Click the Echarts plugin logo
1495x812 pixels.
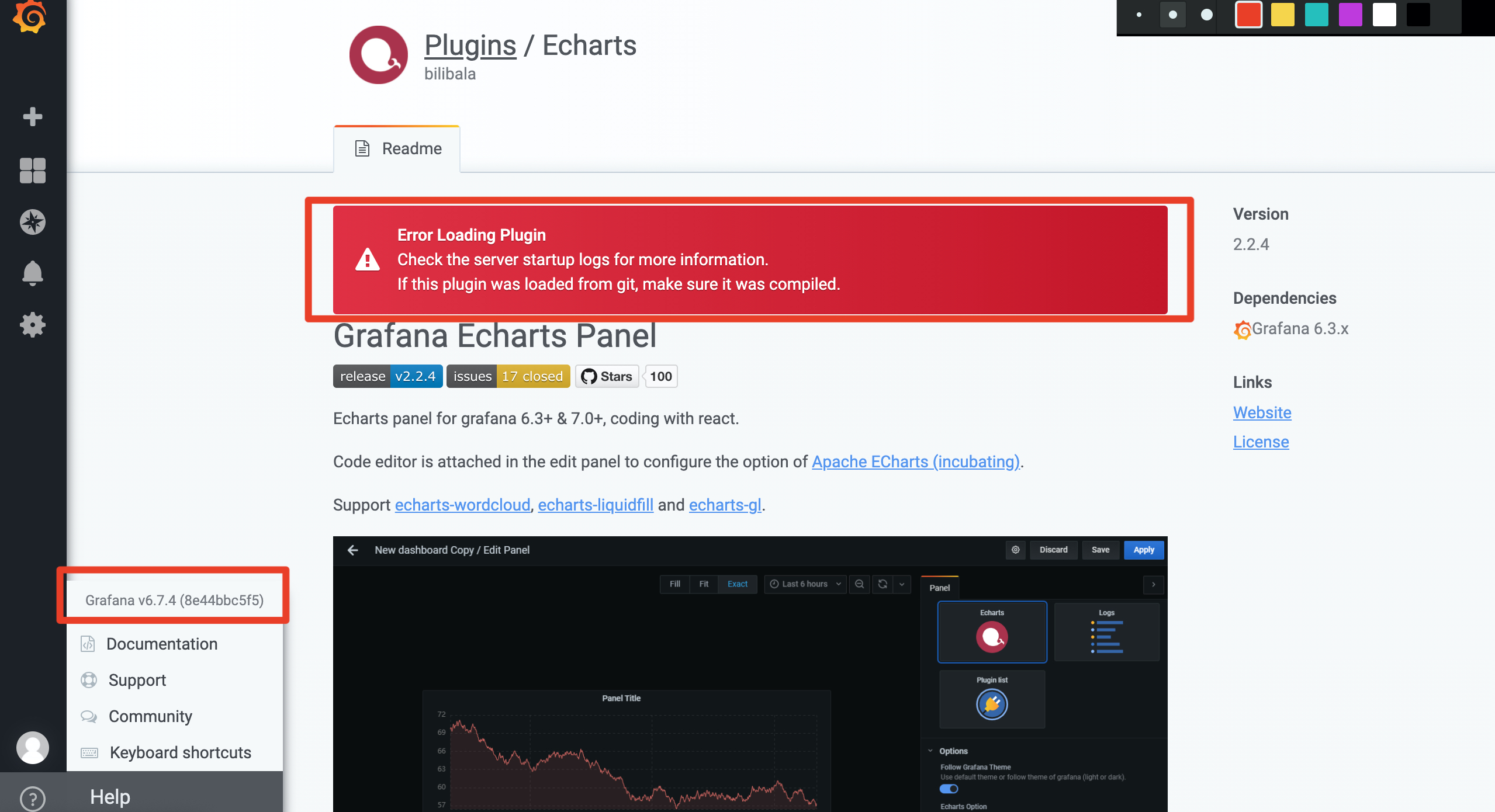[x=379, y=55]
